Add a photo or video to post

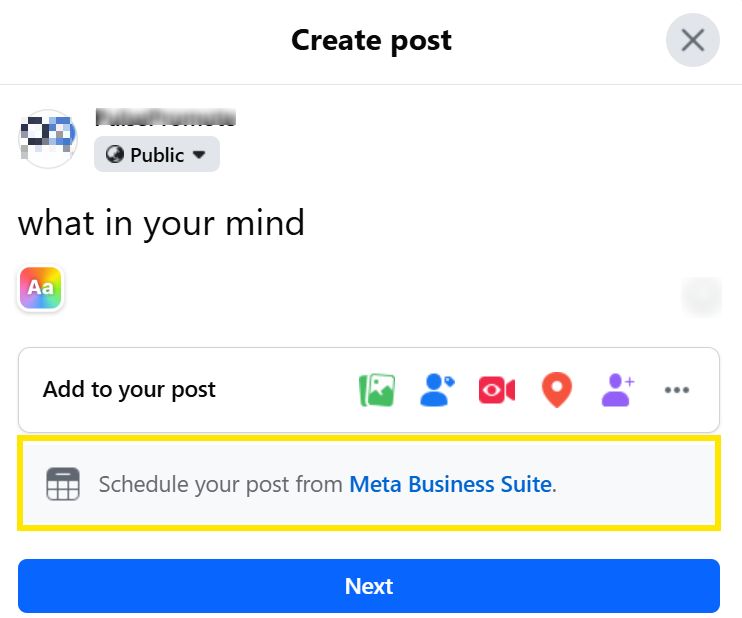[377, 390]
